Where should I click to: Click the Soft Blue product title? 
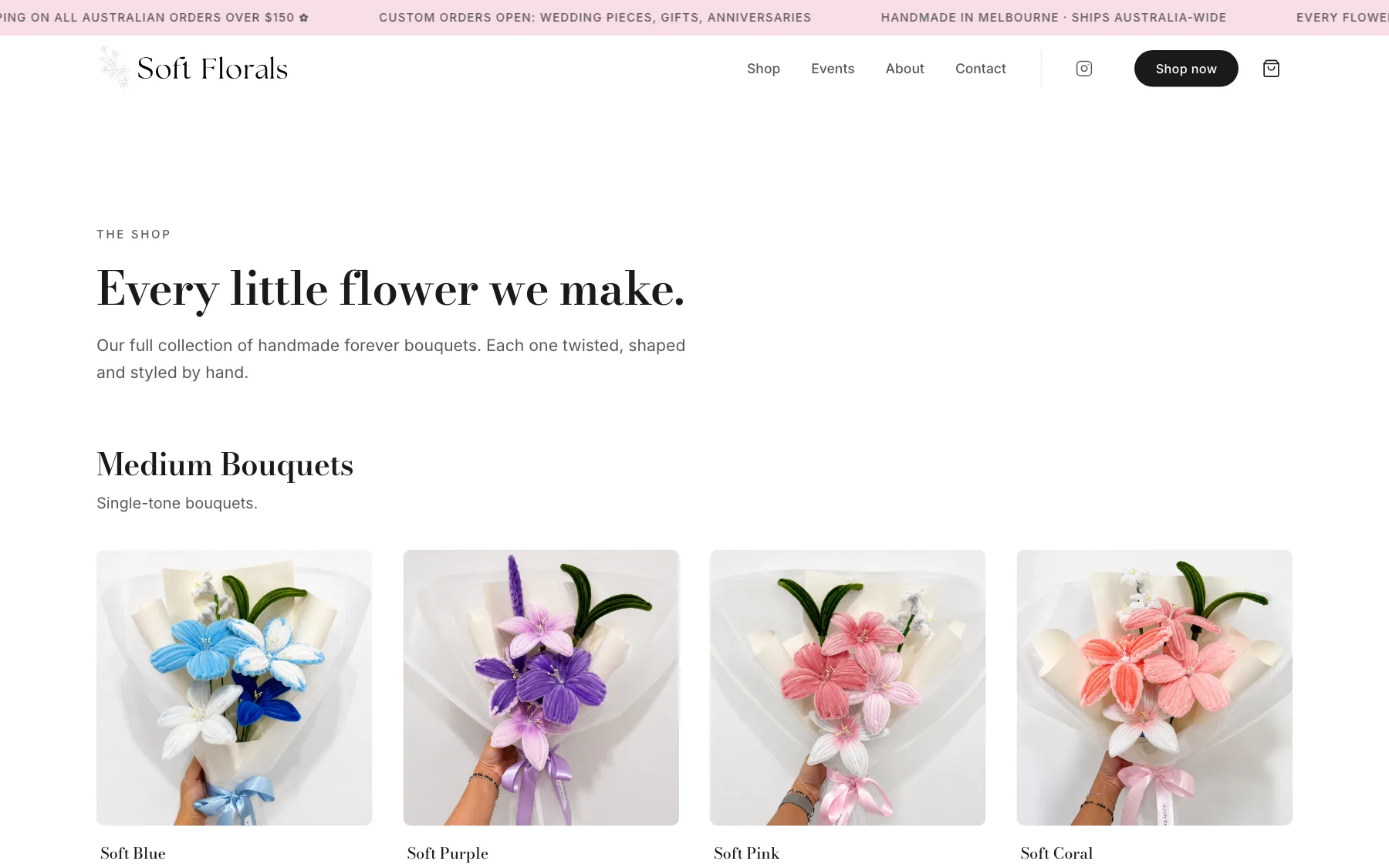pos(133,853)
